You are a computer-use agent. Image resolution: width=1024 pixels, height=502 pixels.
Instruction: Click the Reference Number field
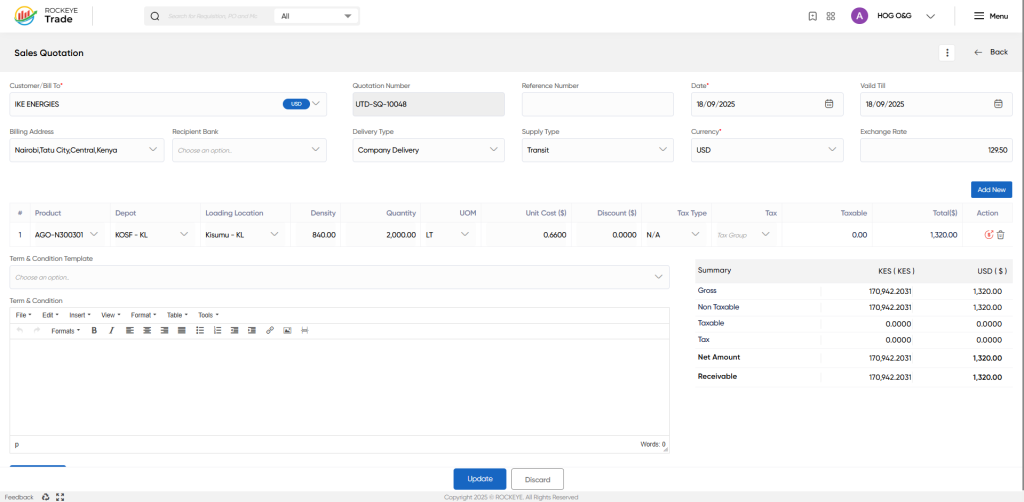[x=598, y=104]
